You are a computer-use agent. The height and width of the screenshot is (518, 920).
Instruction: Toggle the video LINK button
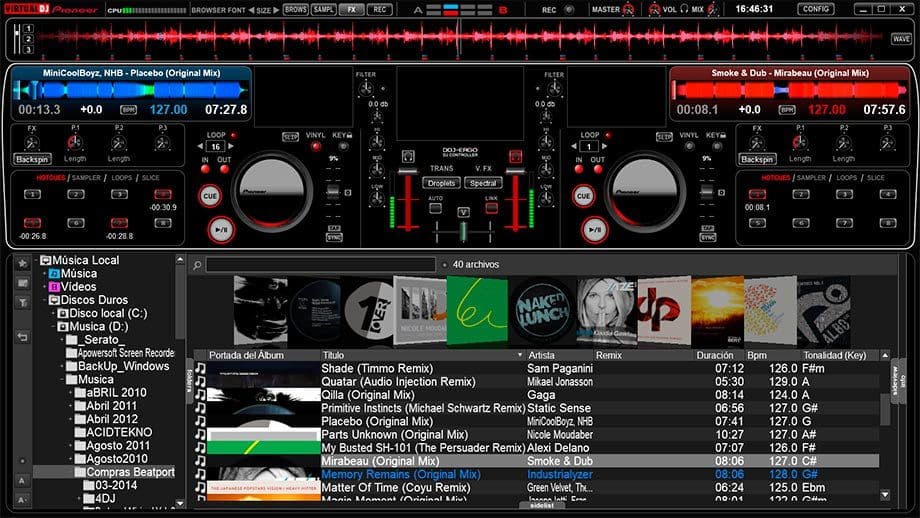click(492, 208)
